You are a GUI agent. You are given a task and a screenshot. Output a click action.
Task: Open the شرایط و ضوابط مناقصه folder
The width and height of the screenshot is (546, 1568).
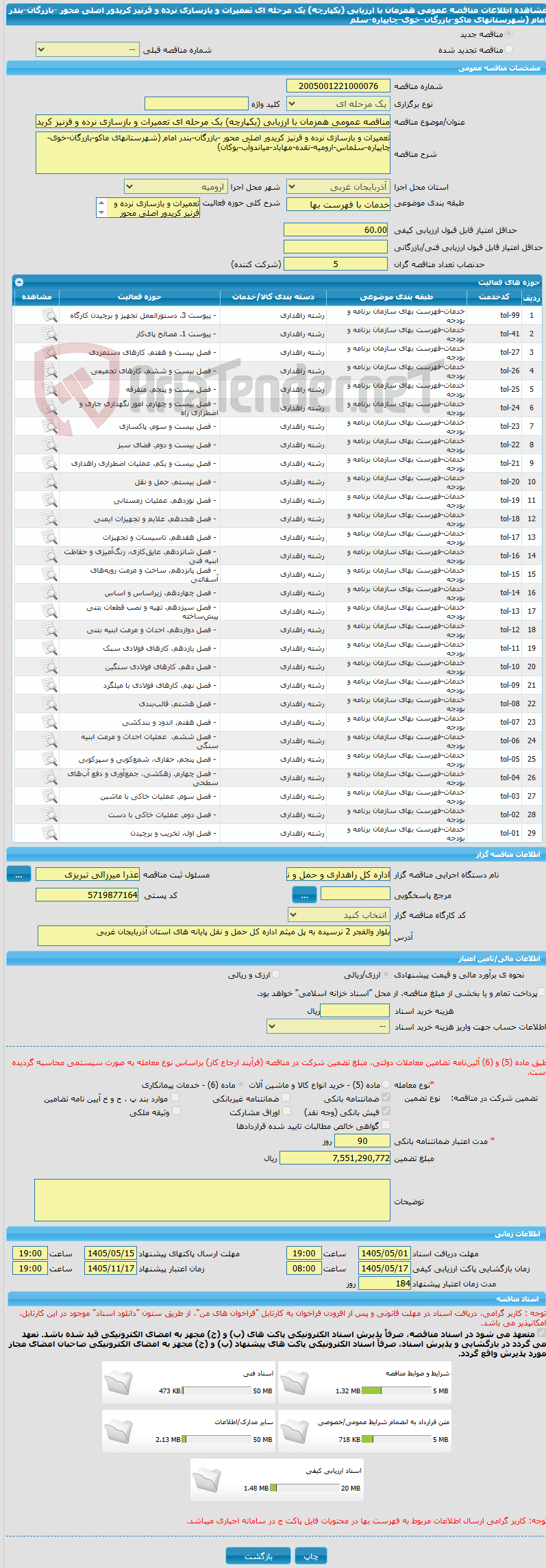295,1382
